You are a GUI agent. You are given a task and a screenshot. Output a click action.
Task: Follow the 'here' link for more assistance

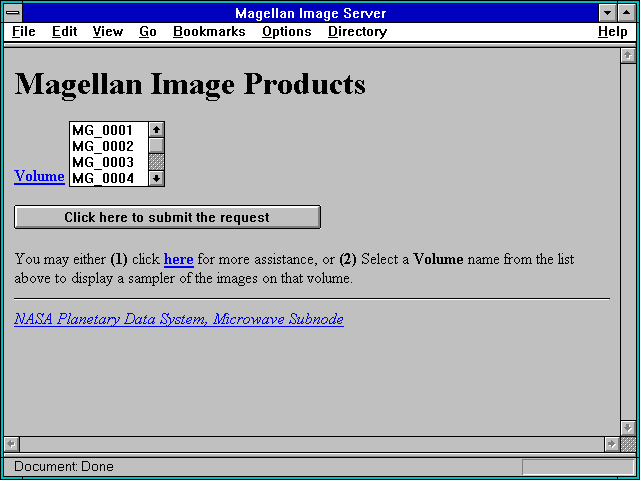tap(178, 259)
